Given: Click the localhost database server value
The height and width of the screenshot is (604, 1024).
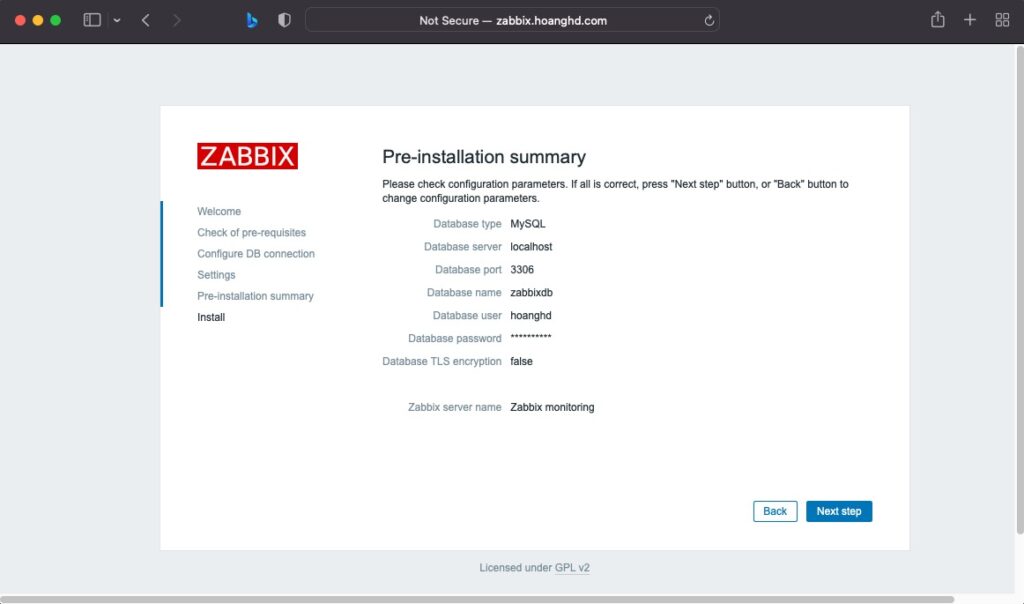Looking at the screenshot, I should (x=531, y=247).
